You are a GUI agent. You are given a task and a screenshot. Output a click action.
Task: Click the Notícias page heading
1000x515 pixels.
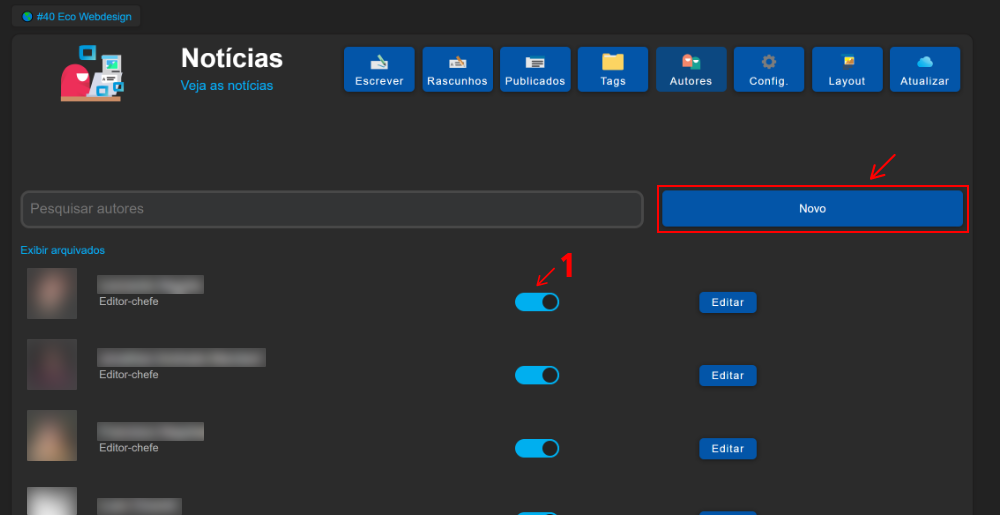click(x=232, y=58)
